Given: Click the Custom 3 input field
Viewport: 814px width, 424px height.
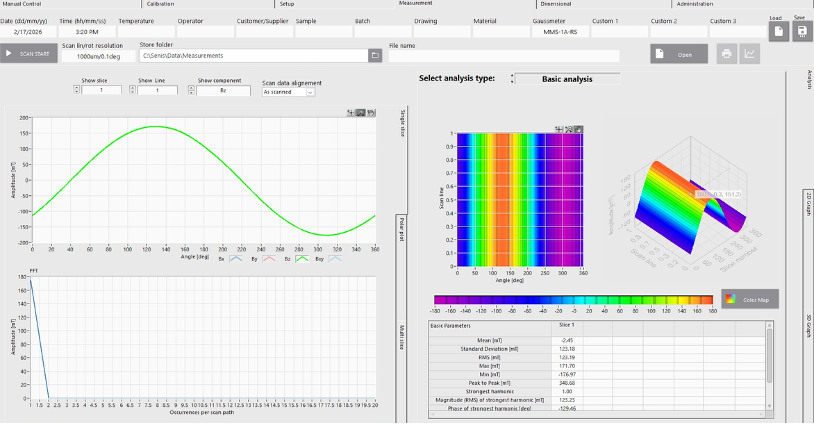Looking at the screenshot, I should pos(738,32).
